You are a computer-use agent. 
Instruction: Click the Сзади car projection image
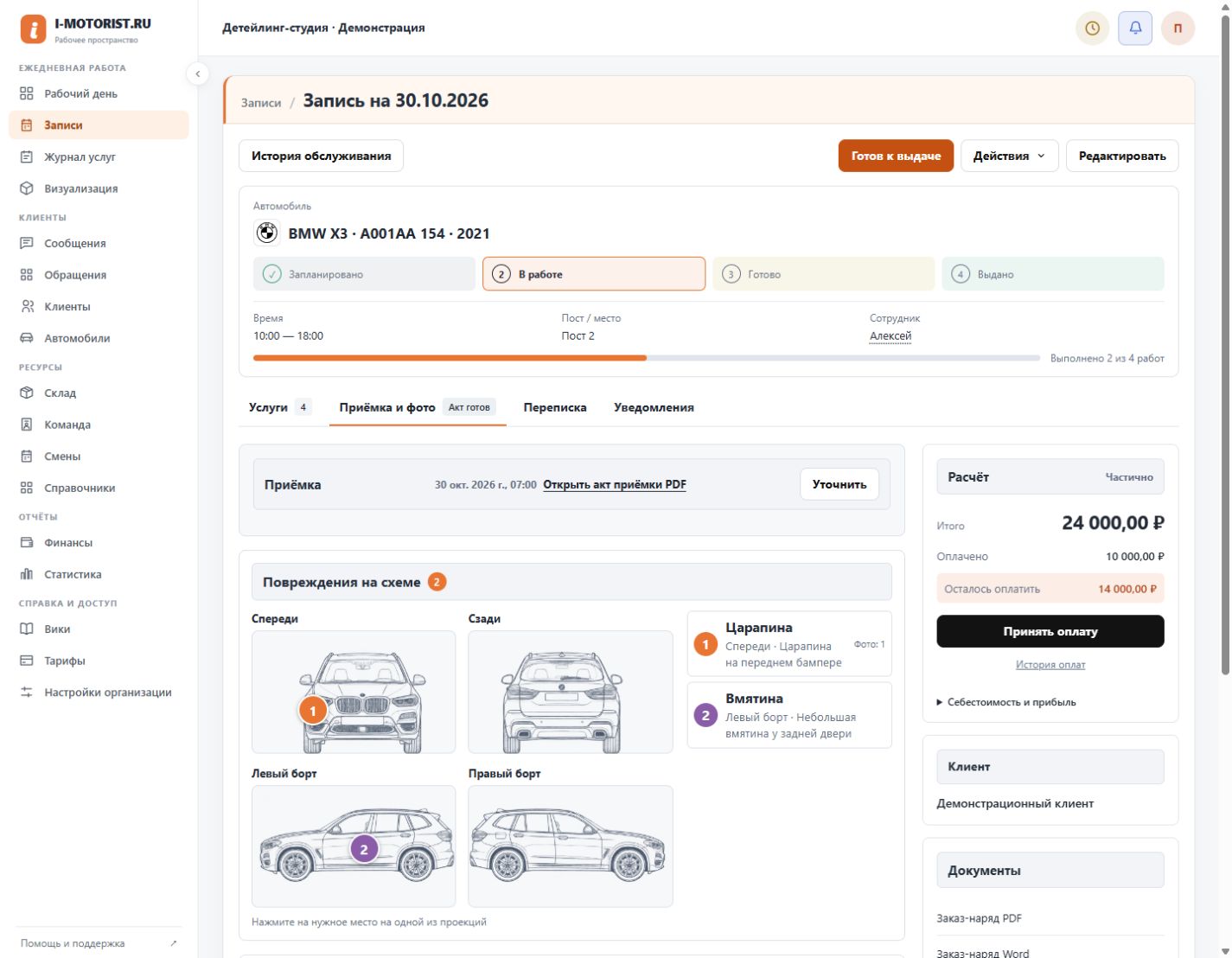(571, 692)
